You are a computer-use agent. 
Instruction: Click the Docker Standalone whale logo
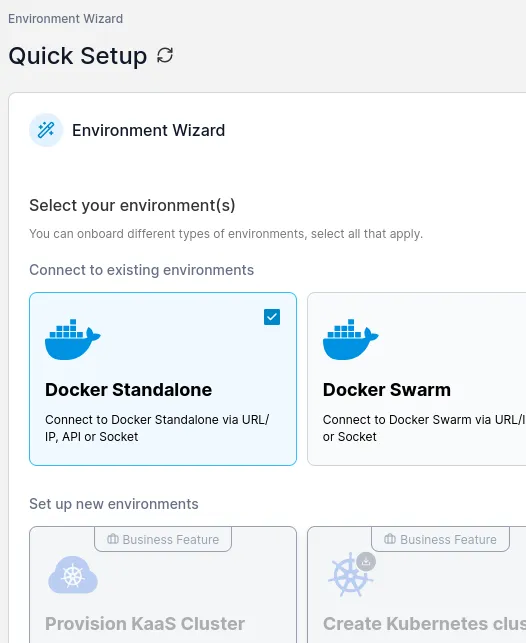[73, 340]
